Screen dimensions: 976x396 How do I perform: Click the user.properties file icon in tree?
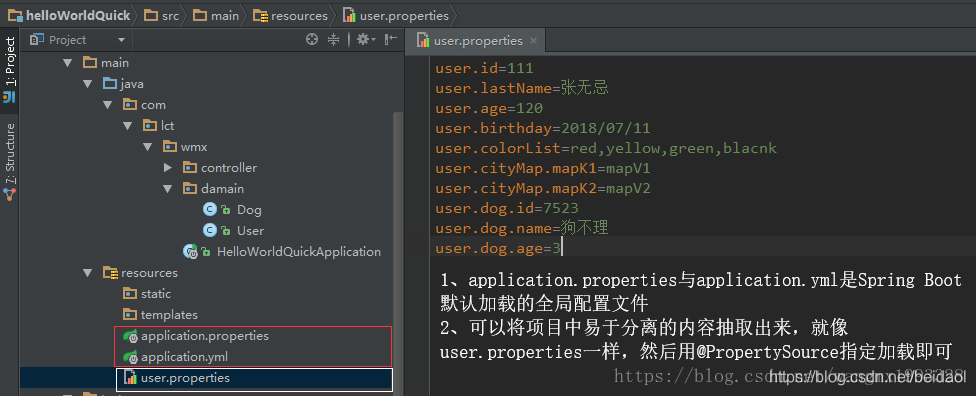click(131, 378)
